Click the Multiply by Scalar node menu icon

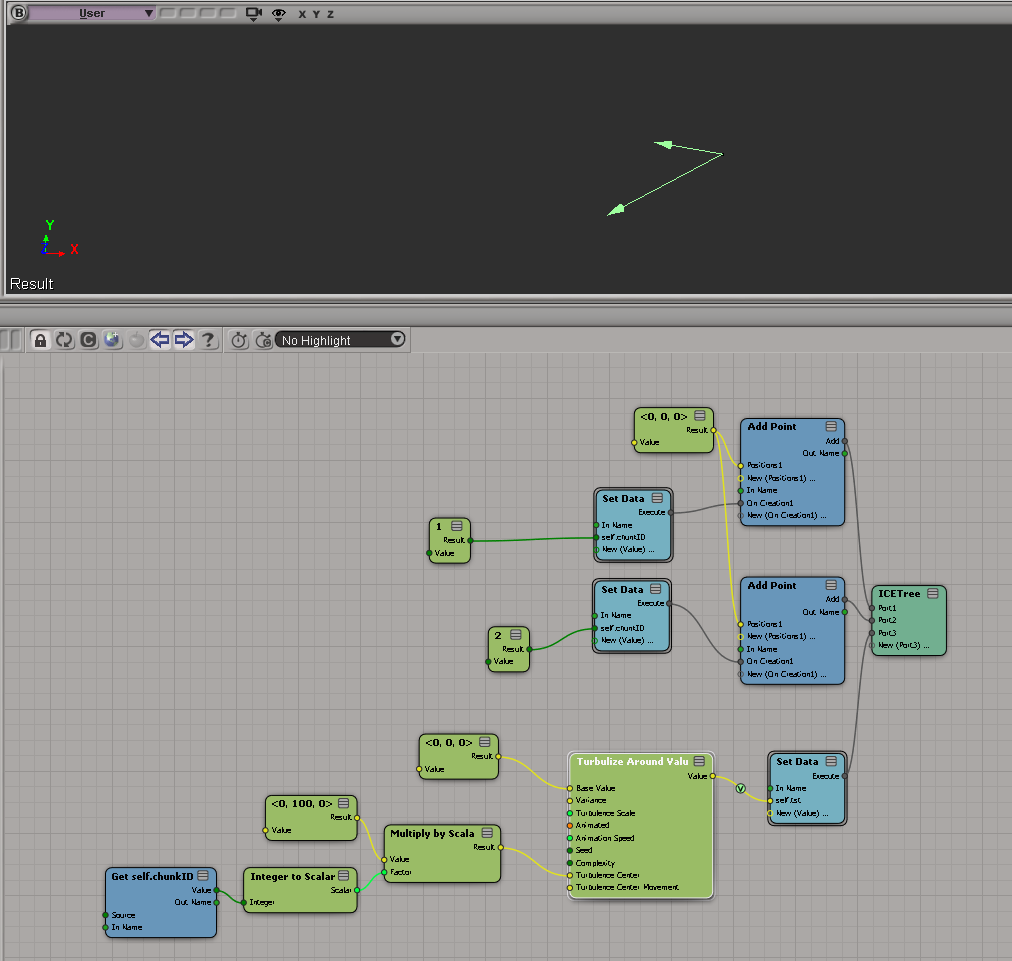pyautogui.click(x=485, y=833)
